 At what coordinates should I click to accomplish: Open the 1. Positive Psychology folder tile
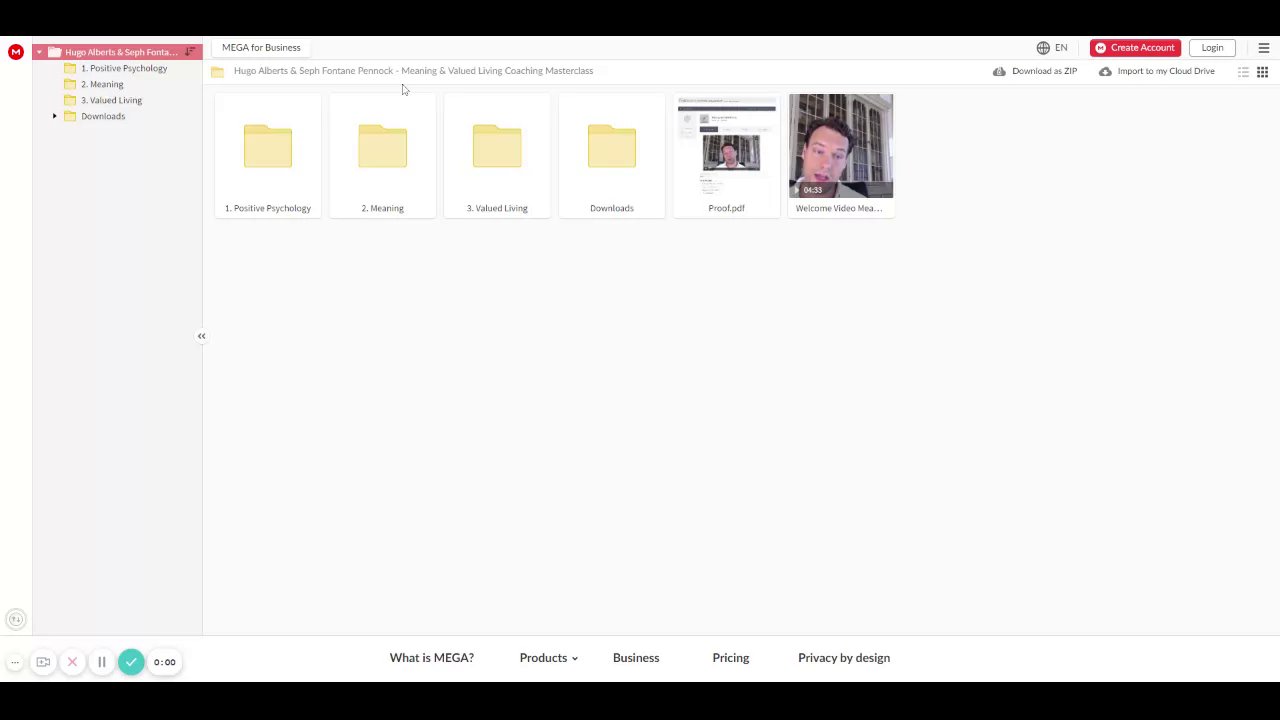pos(268,156)
